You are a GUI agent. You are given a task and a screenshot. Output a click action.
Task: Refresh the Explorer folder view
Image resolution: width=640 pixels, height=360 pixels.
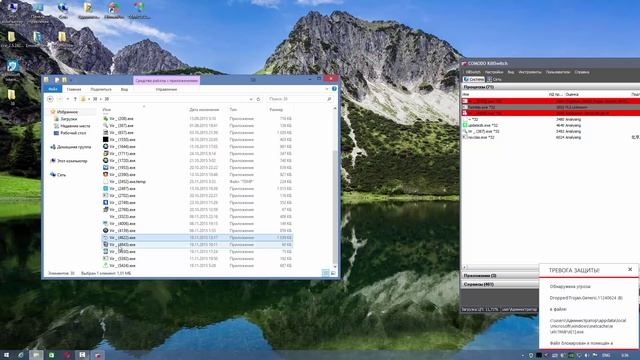pos(258,99)
